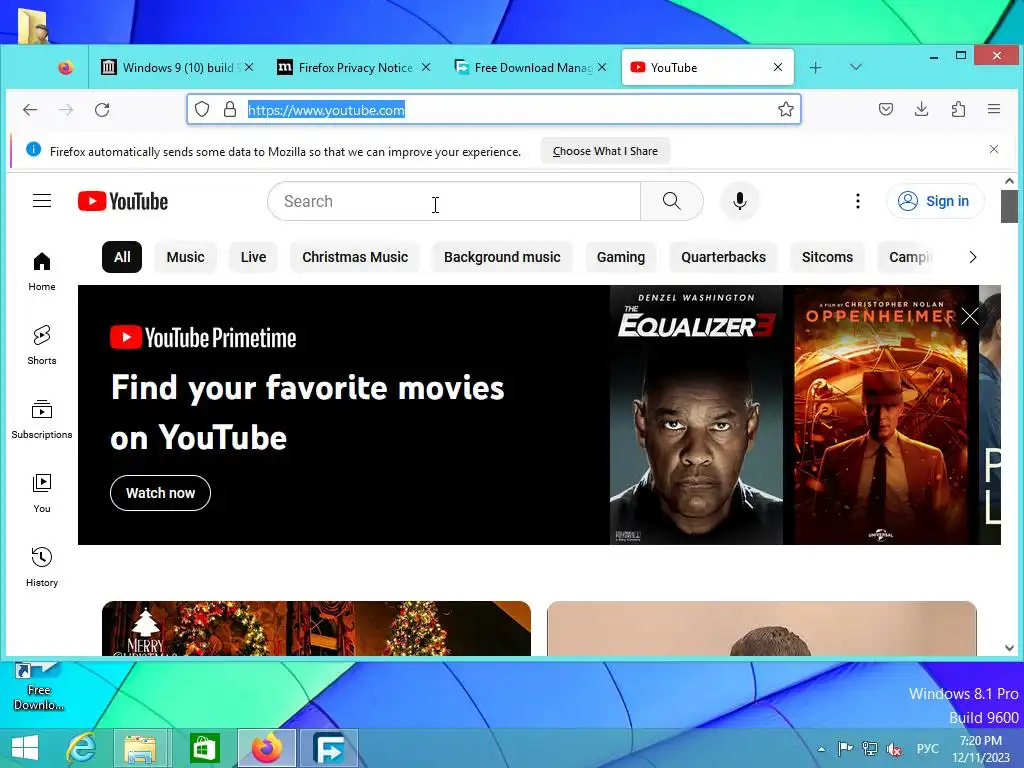Launch Internet Explorer from the taskbar

[82, 748]
